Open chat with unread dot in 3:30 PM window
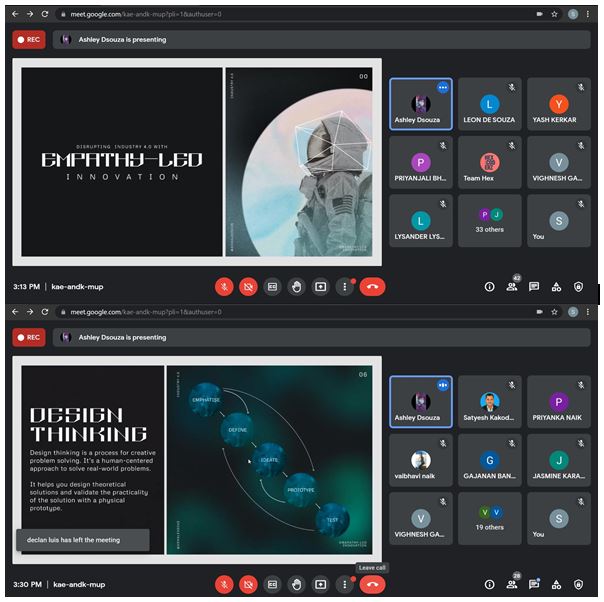604x602 pixels. pos(534,585)
